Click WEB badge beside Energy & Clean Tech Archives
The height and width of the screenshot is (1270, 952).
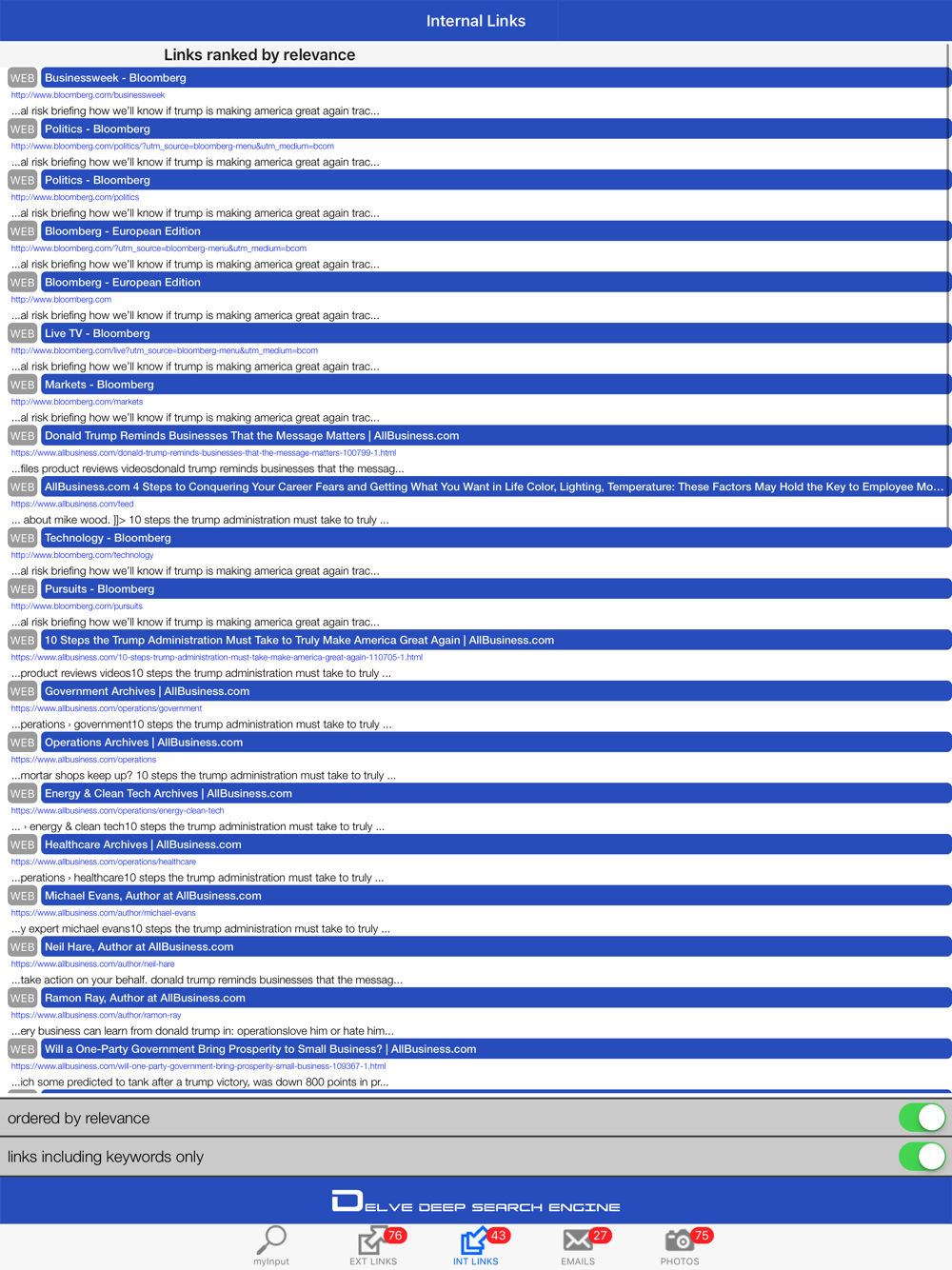(22, 794)
